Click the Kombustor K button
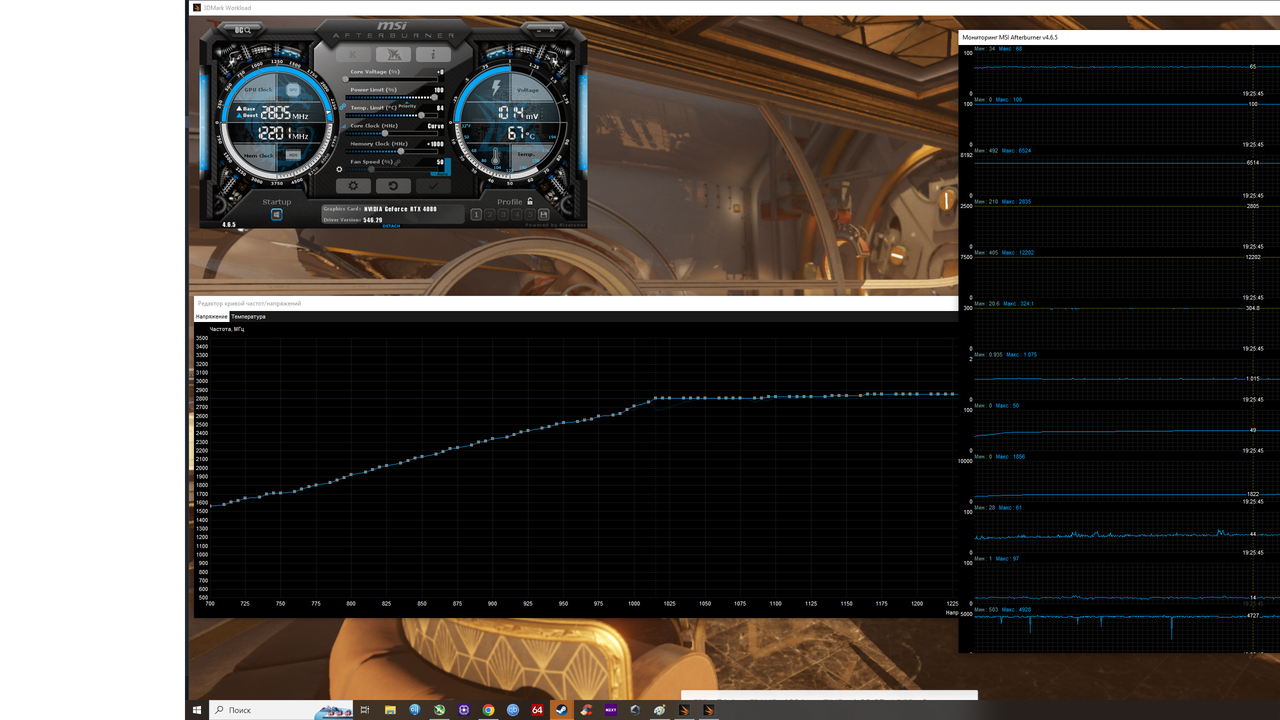The image size is (1280, 720). (x=353, y=54)
